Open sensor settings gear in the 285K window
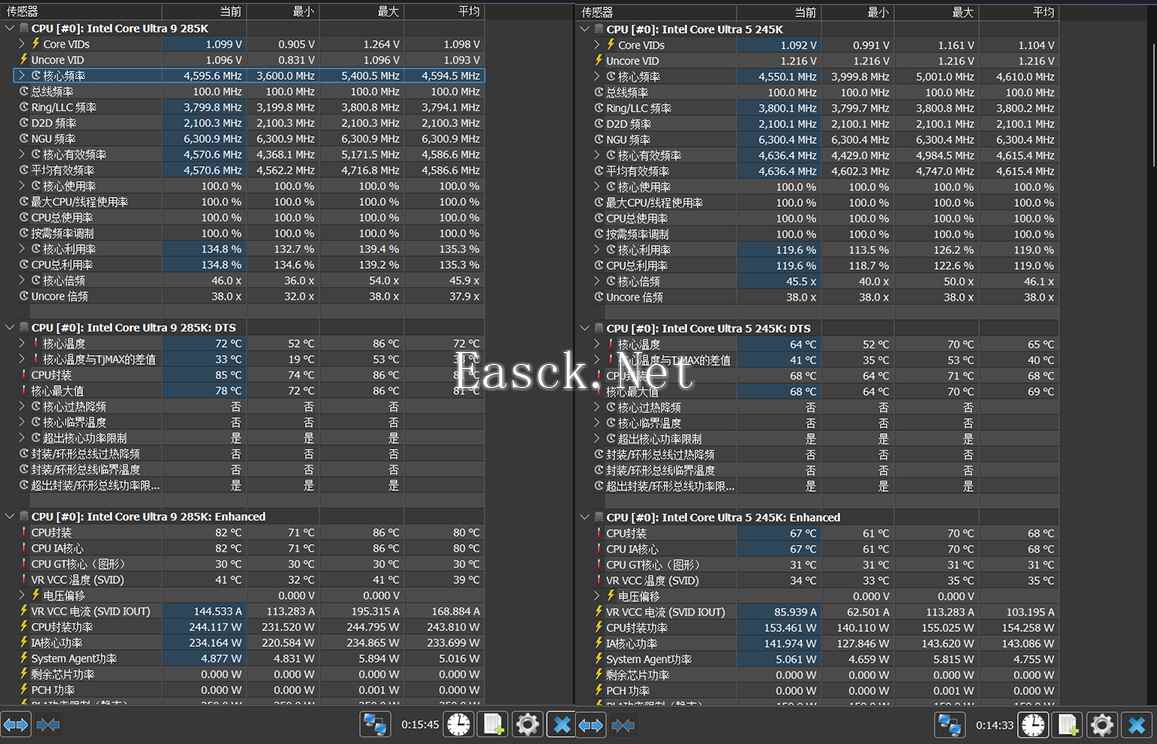The height and width of the screenshot is (744, 1157). 527,725
